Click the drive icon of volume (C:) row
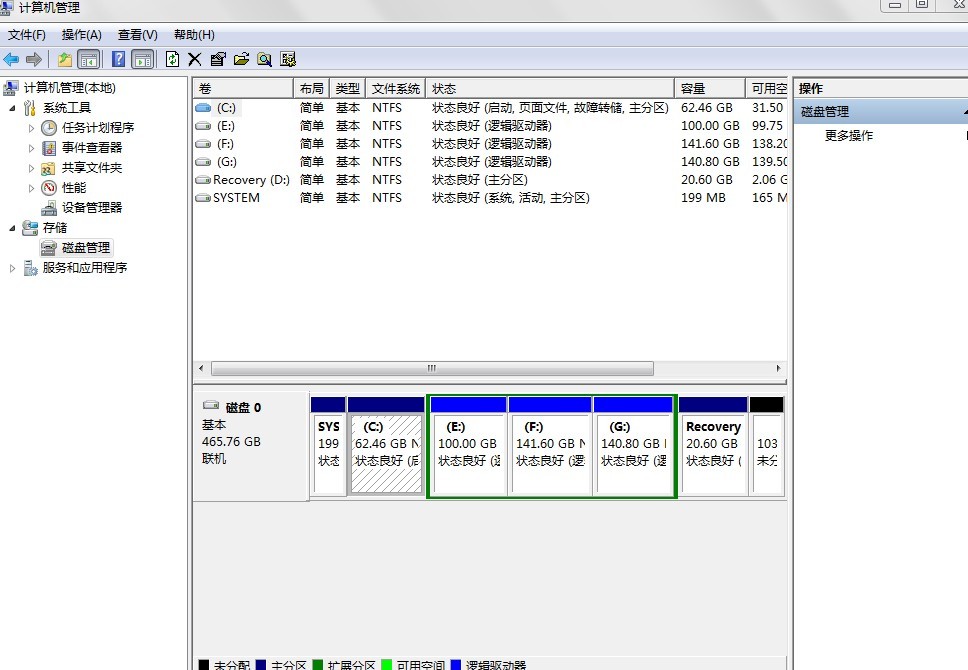The width and height of the screenshot is (968, 670). pos(203,107)
